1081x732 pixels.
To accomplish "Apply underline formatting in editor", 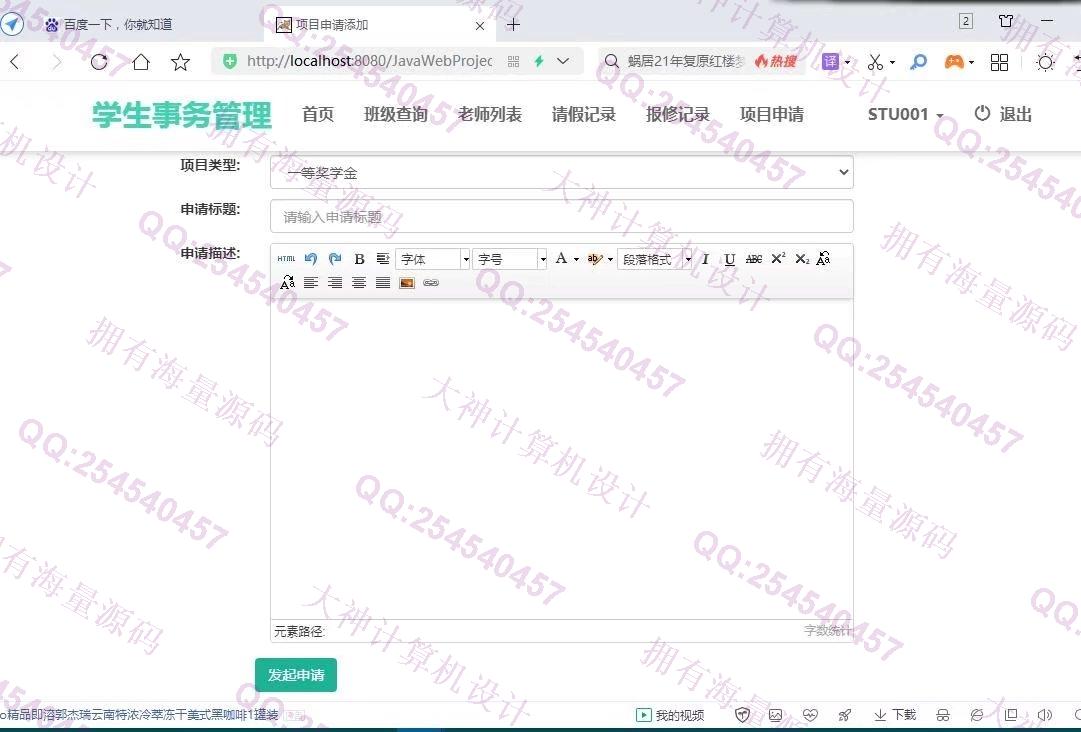I will (729, 259).
